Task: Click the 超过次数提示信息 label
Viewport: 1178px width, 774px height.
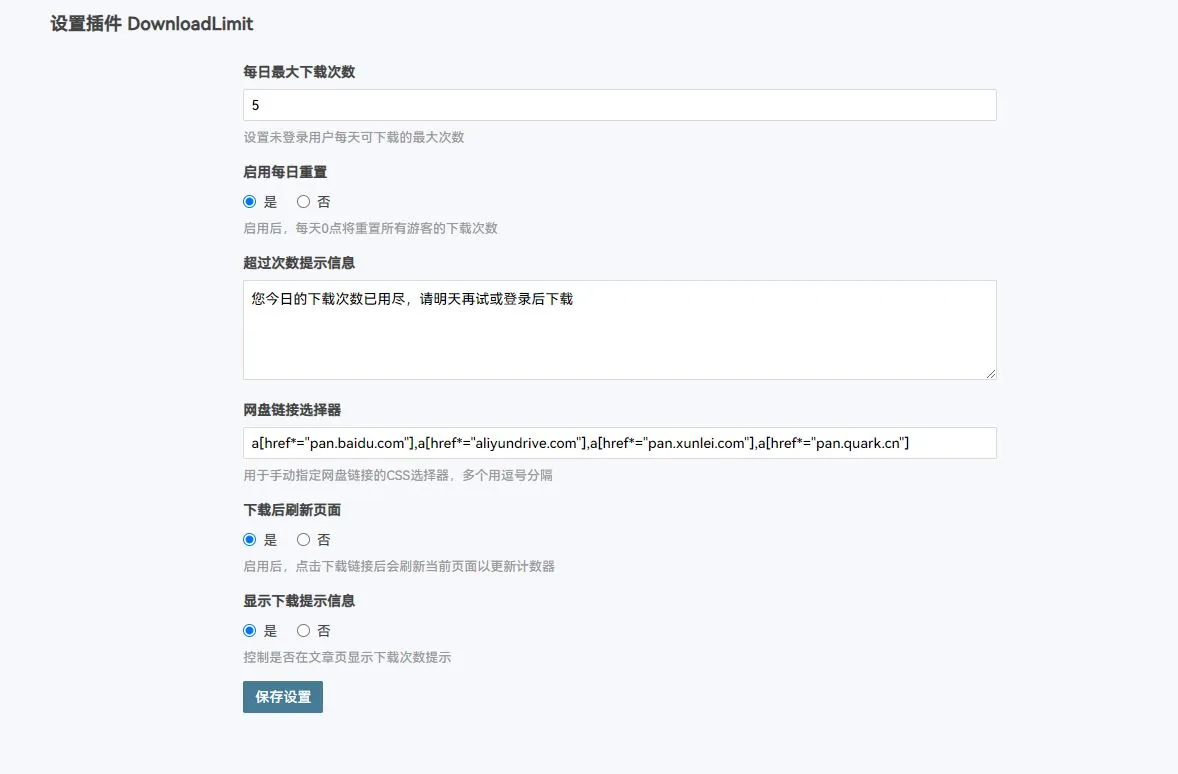Action: click(299, 263)
